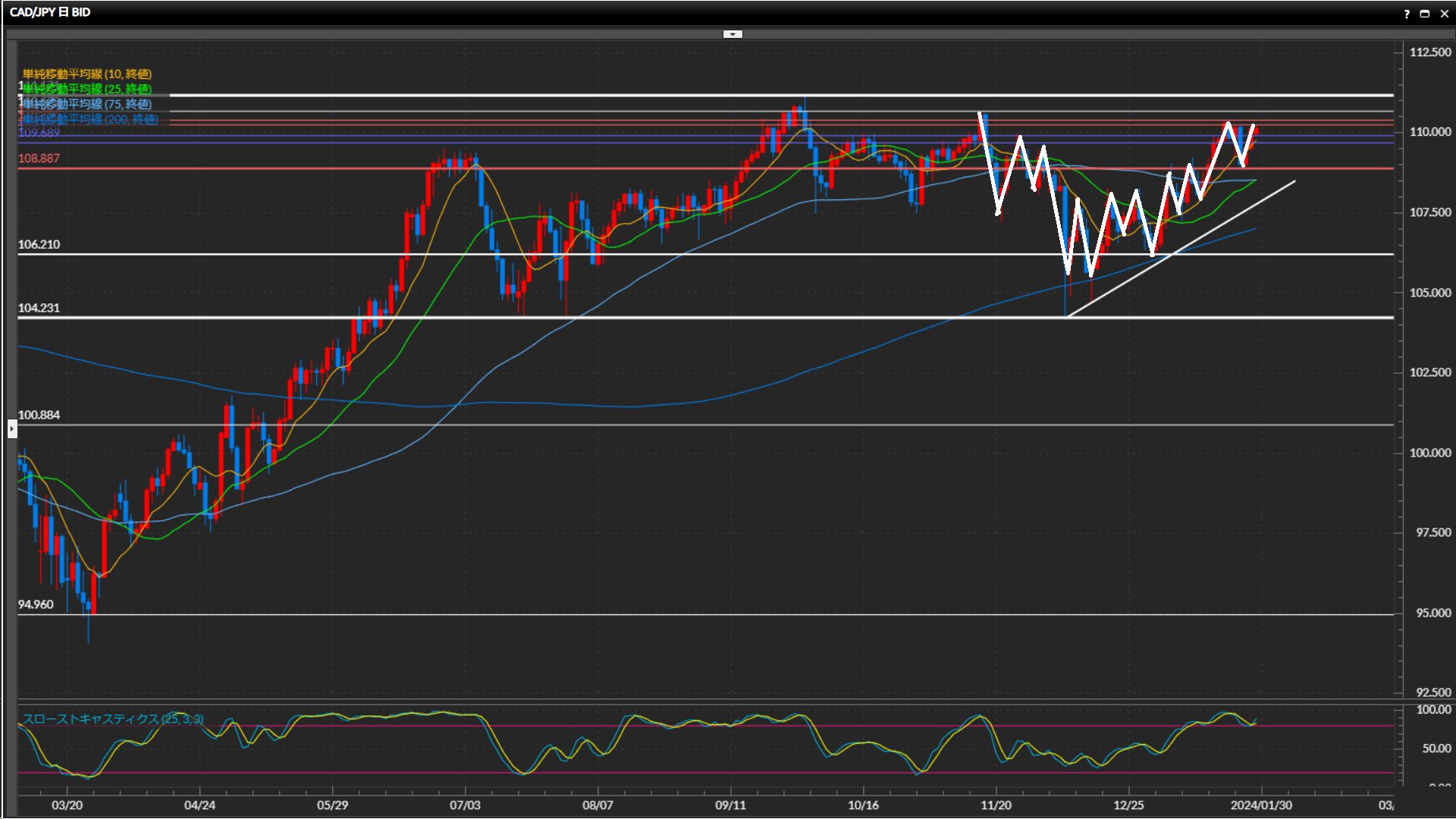Select the green 25-period moving average label
1456x819 pixels.
coord(87,89)
